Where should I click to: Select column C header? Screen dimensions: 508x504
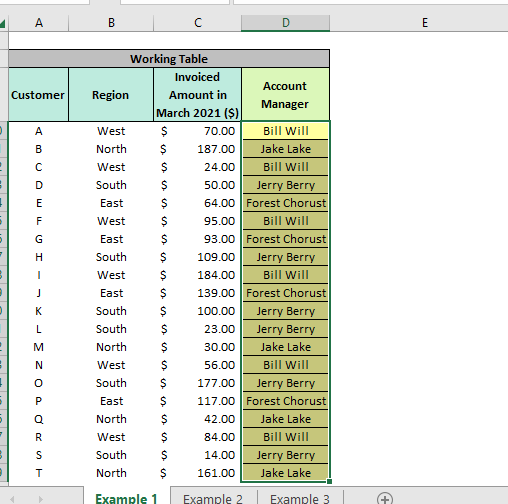point(198,23)
